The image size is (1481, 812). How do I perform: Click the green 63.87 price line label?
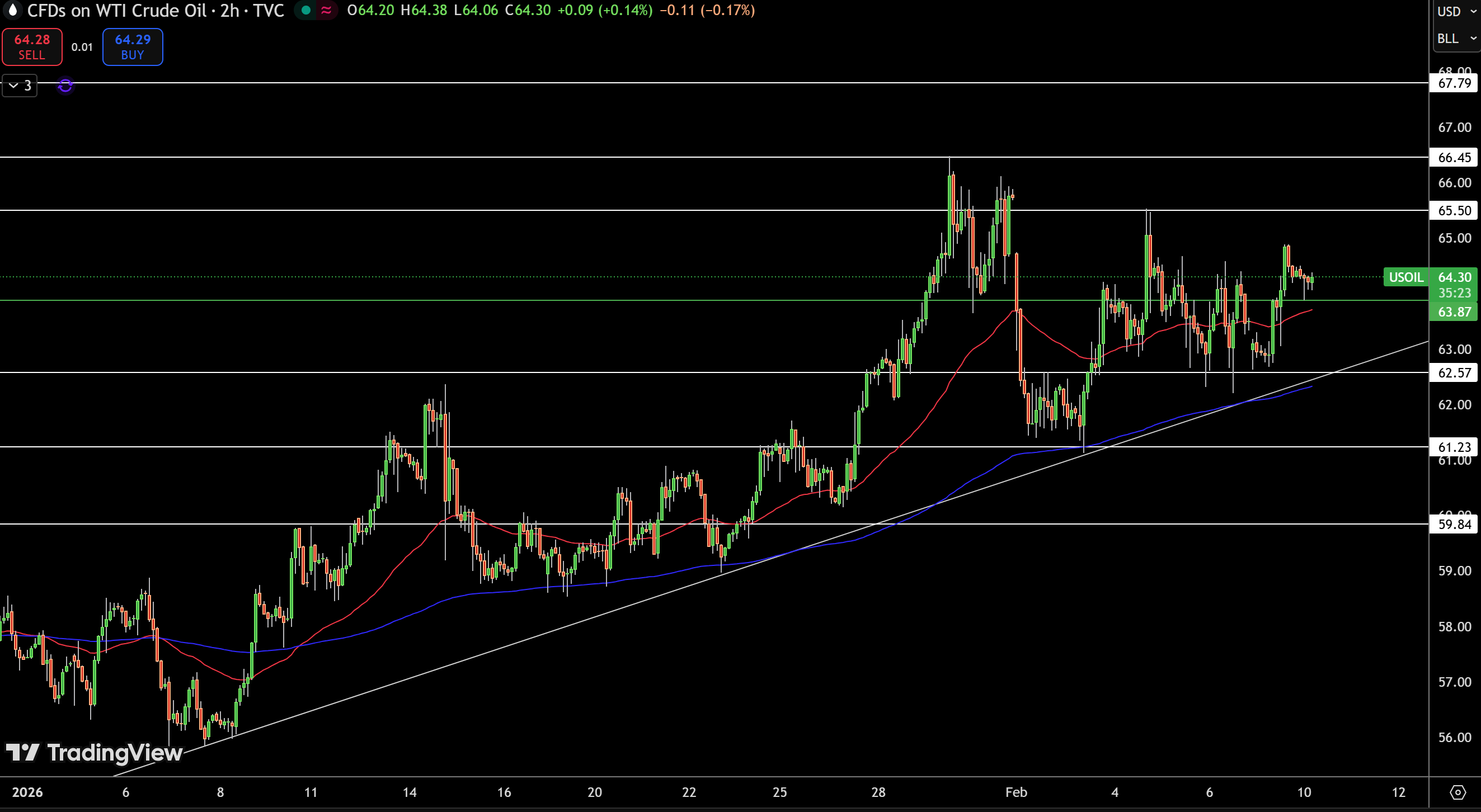pos(1454,312)
